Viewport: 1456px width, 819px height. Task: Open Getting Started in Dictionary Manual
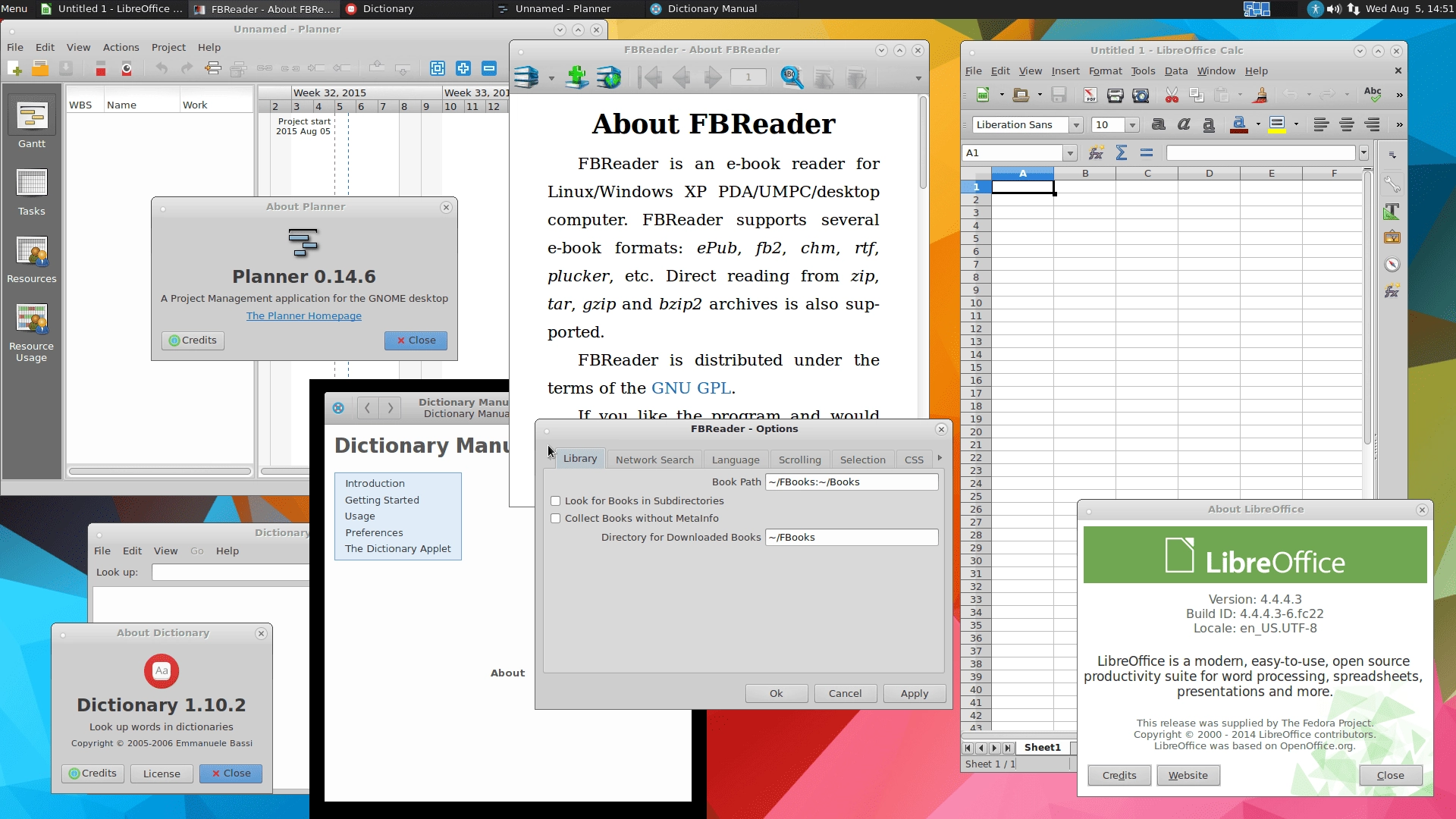382,500
